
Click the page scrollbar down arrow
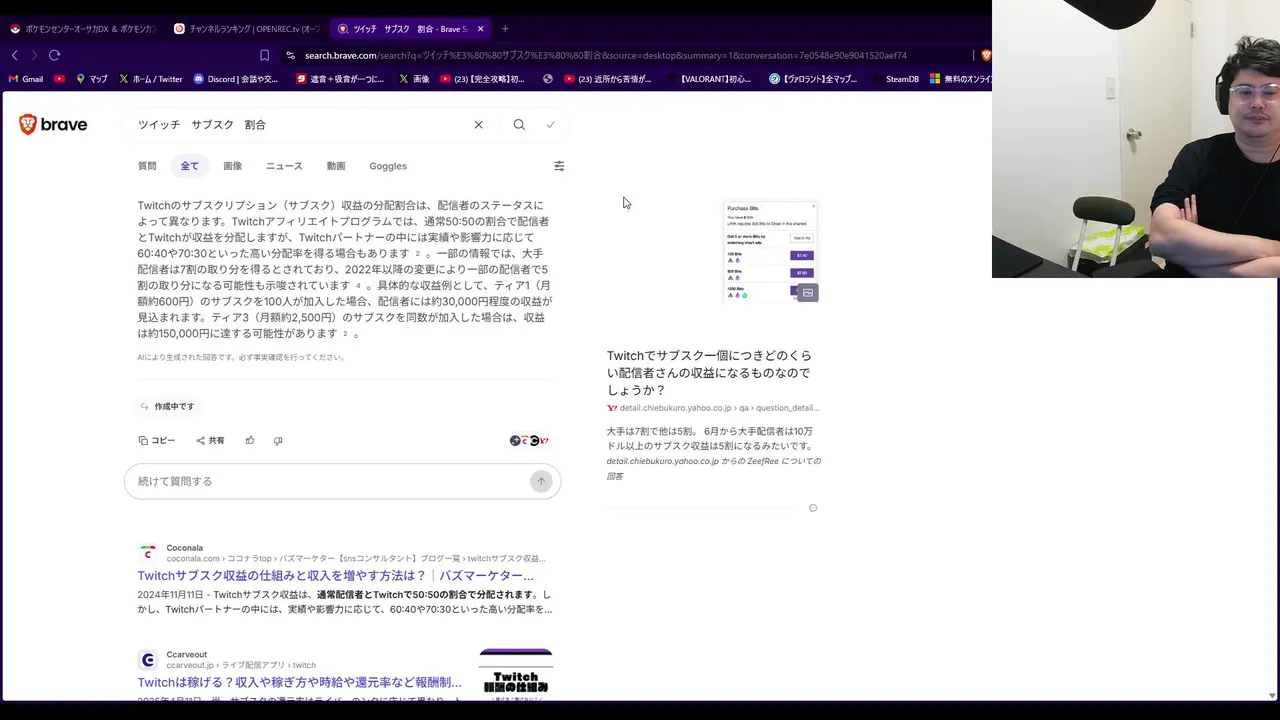pos(1272,694)
